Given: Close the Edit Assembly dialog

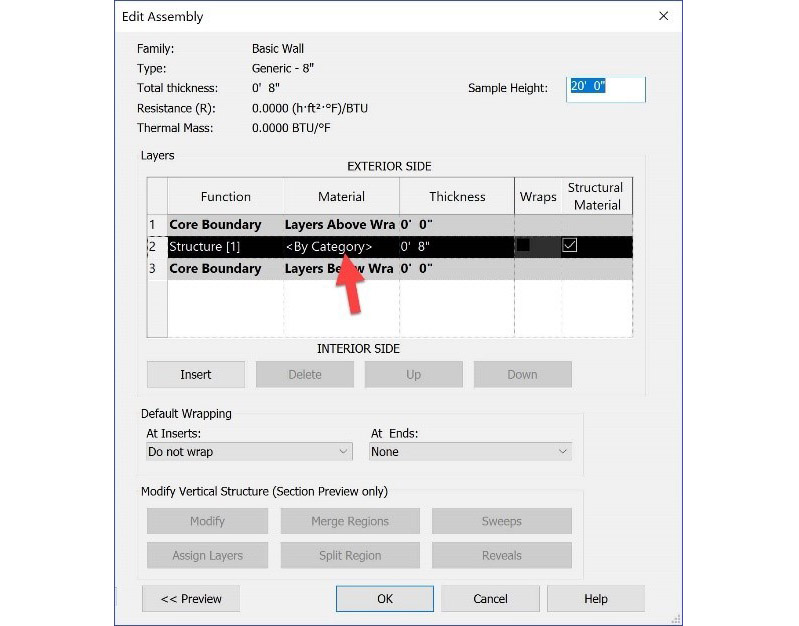Looking at the screenshot, I should click(663, 17).
